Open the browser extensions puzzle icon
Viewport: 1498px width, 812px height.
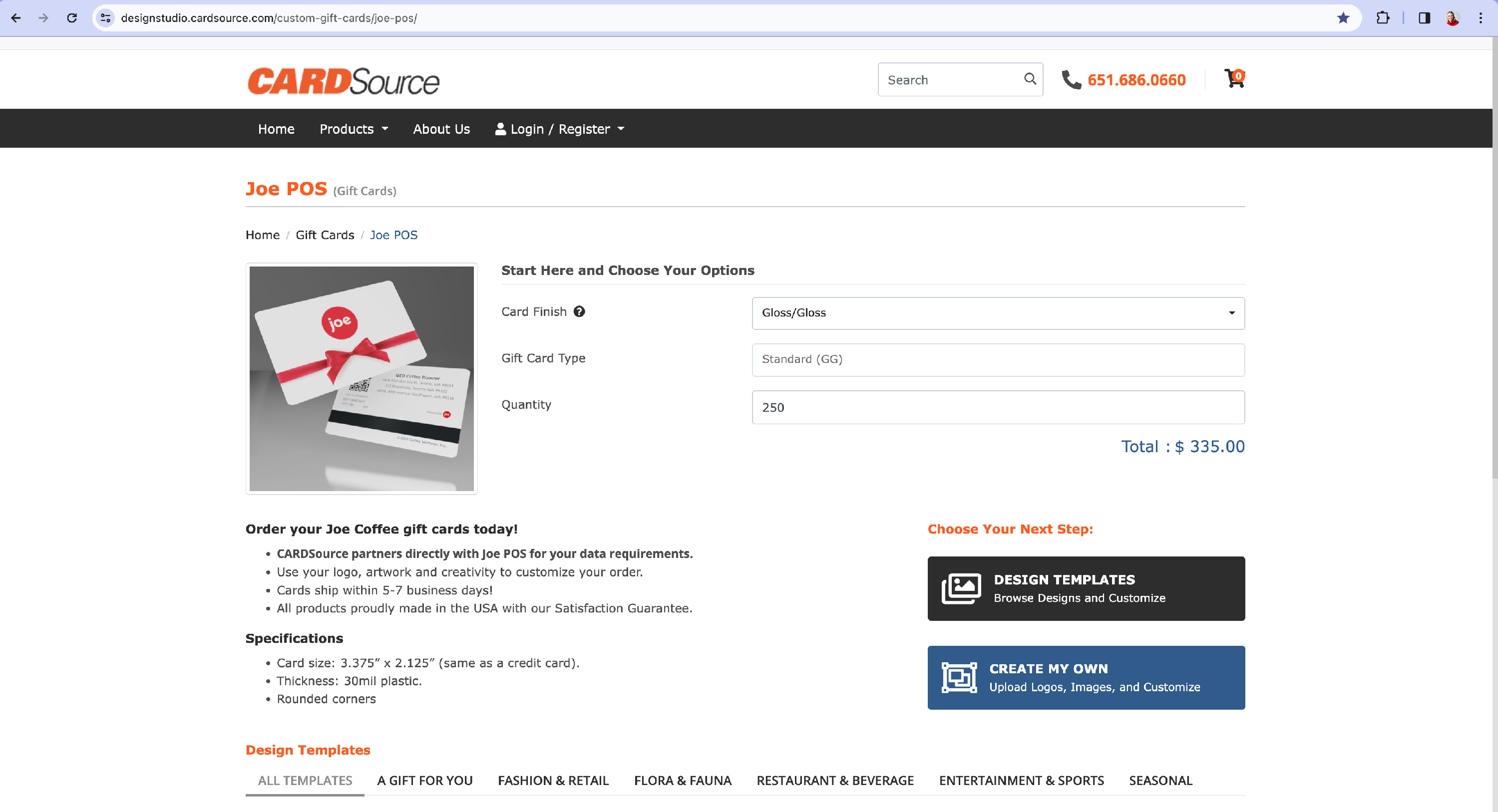1383,18
